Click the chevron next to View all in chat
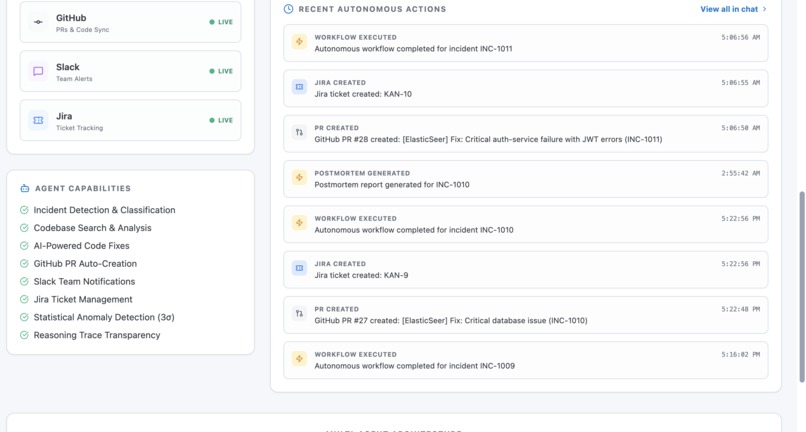 click(x=764, y=9)
